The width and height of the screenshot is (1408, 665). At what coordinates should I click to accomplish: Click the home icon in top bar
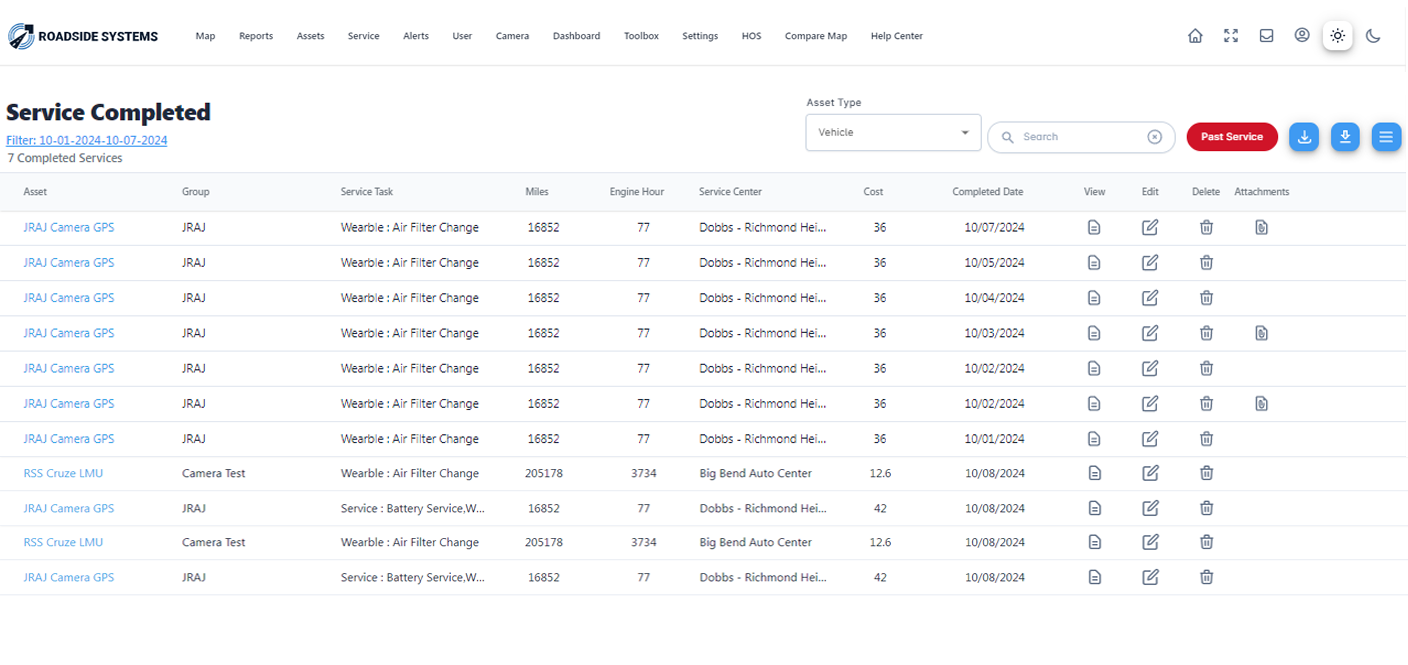coord(1195,36)
